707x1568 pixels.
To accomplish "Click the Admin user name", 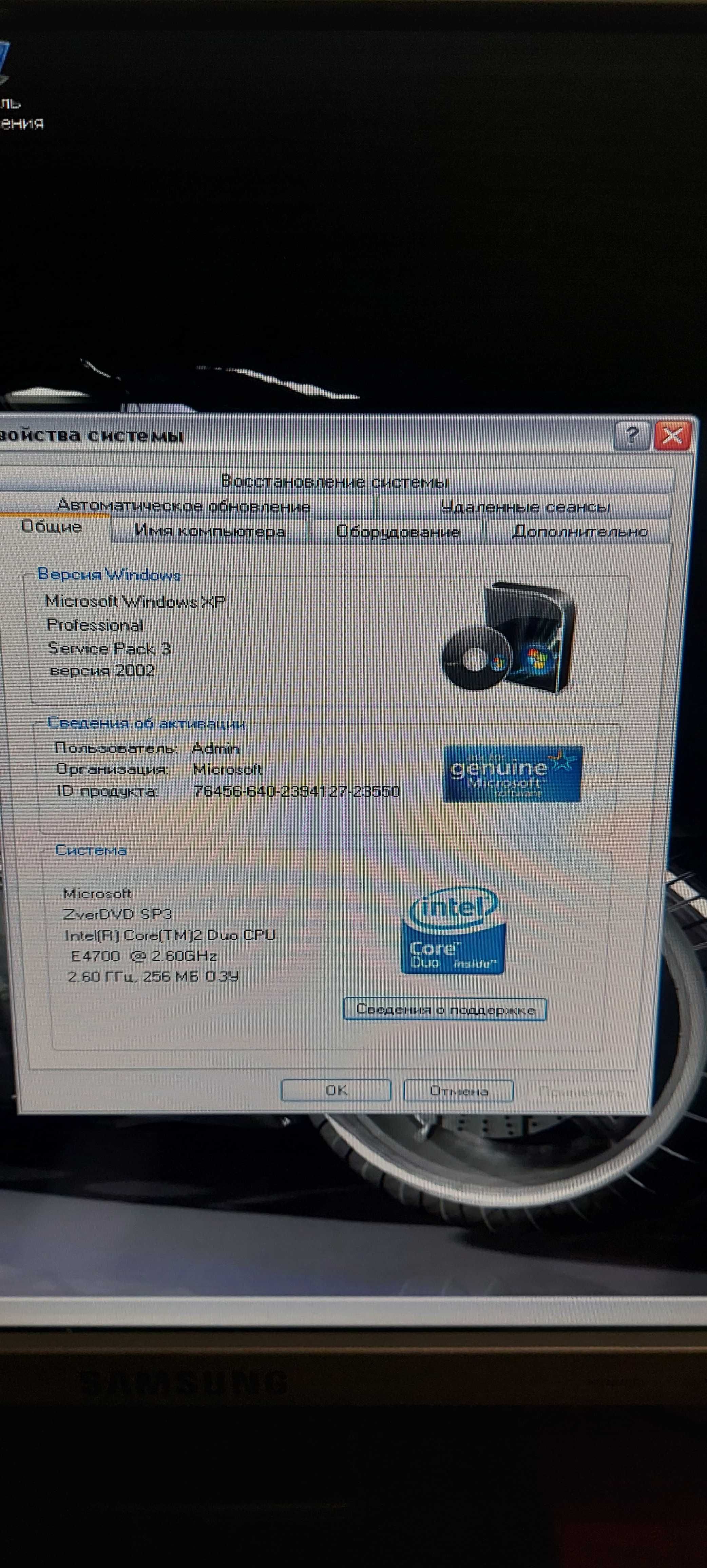I will coord(215,748).
